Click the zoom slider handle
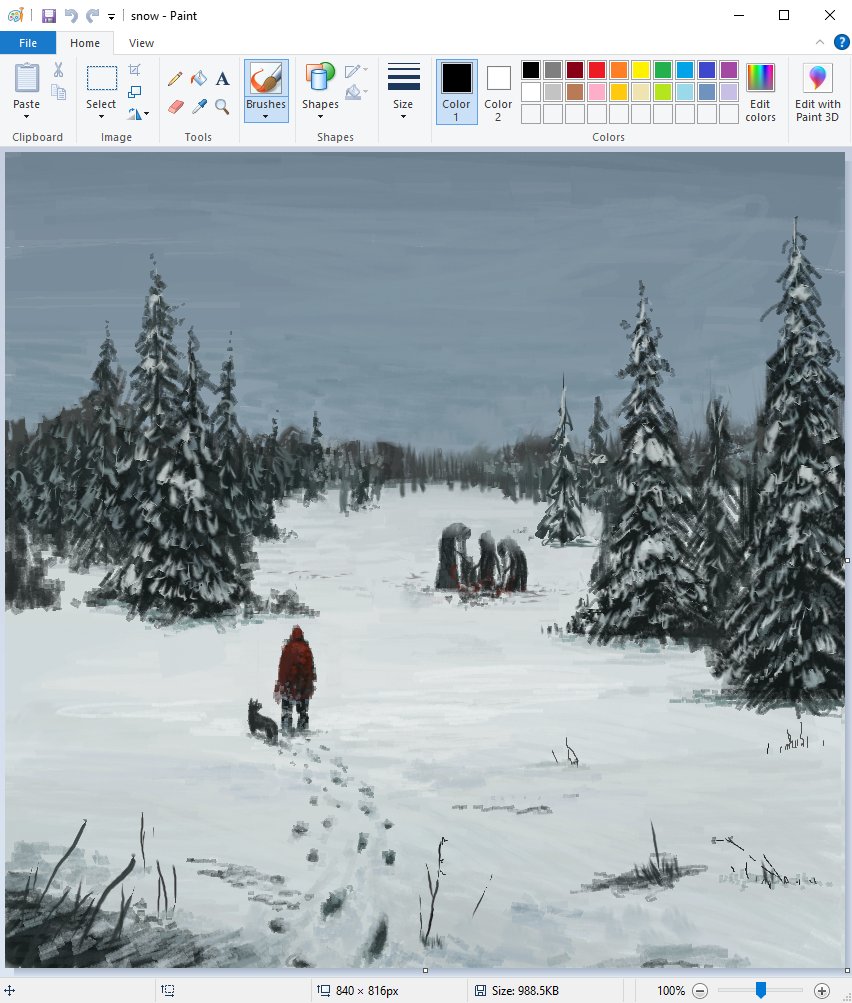The height and width of the screenshot is (1003, 852). 761,990
